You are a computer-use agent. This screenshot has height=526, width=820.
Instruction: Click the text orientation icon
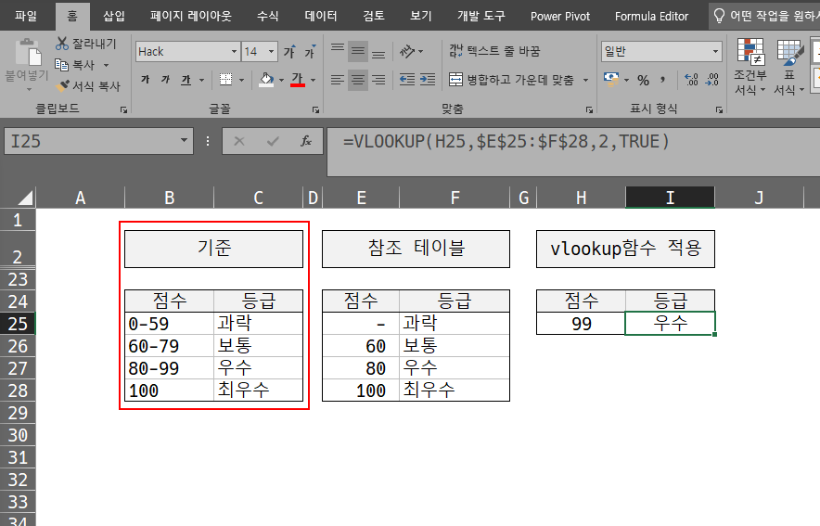point(407,51)
